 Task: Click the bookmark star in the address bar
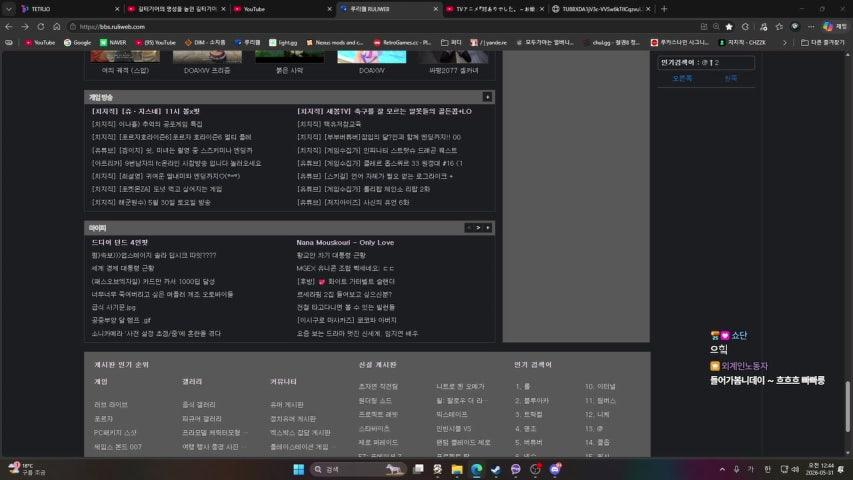(729, 26)
